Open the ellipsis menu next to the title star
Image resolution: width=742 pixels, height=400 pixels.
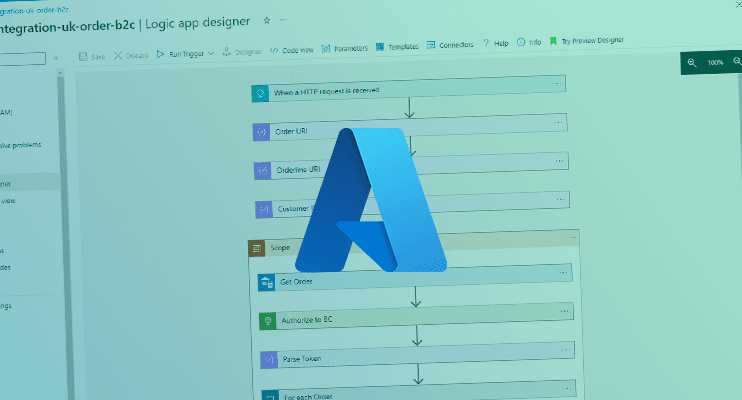283,19
